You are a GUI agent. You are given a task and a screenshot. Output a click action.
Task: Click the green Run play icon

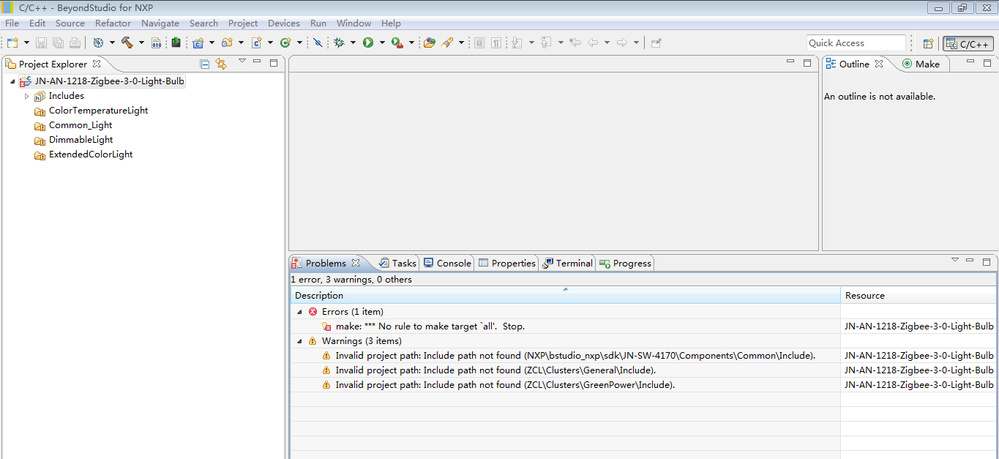coord(368,43)
